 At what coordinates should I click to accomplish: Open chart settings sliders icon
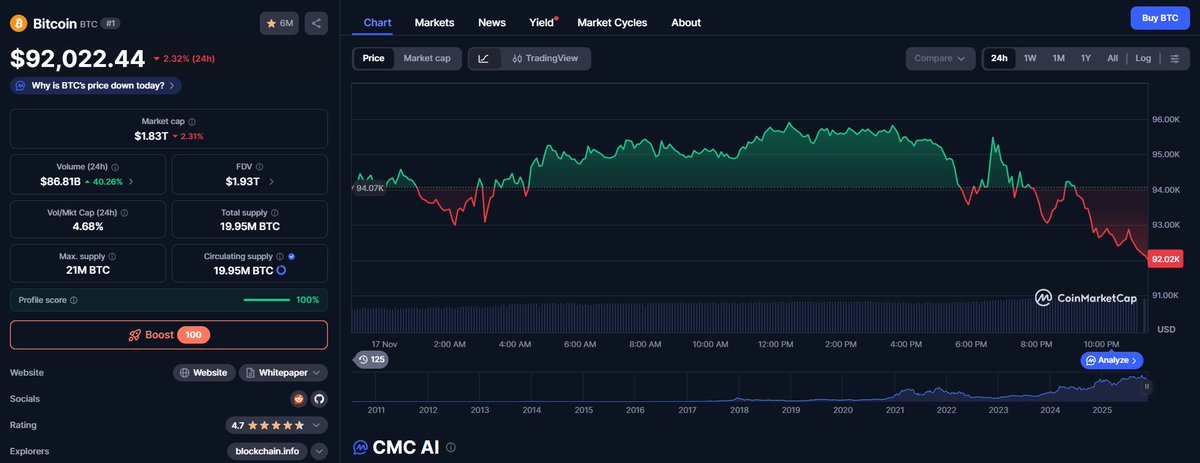click(1174, 58)
